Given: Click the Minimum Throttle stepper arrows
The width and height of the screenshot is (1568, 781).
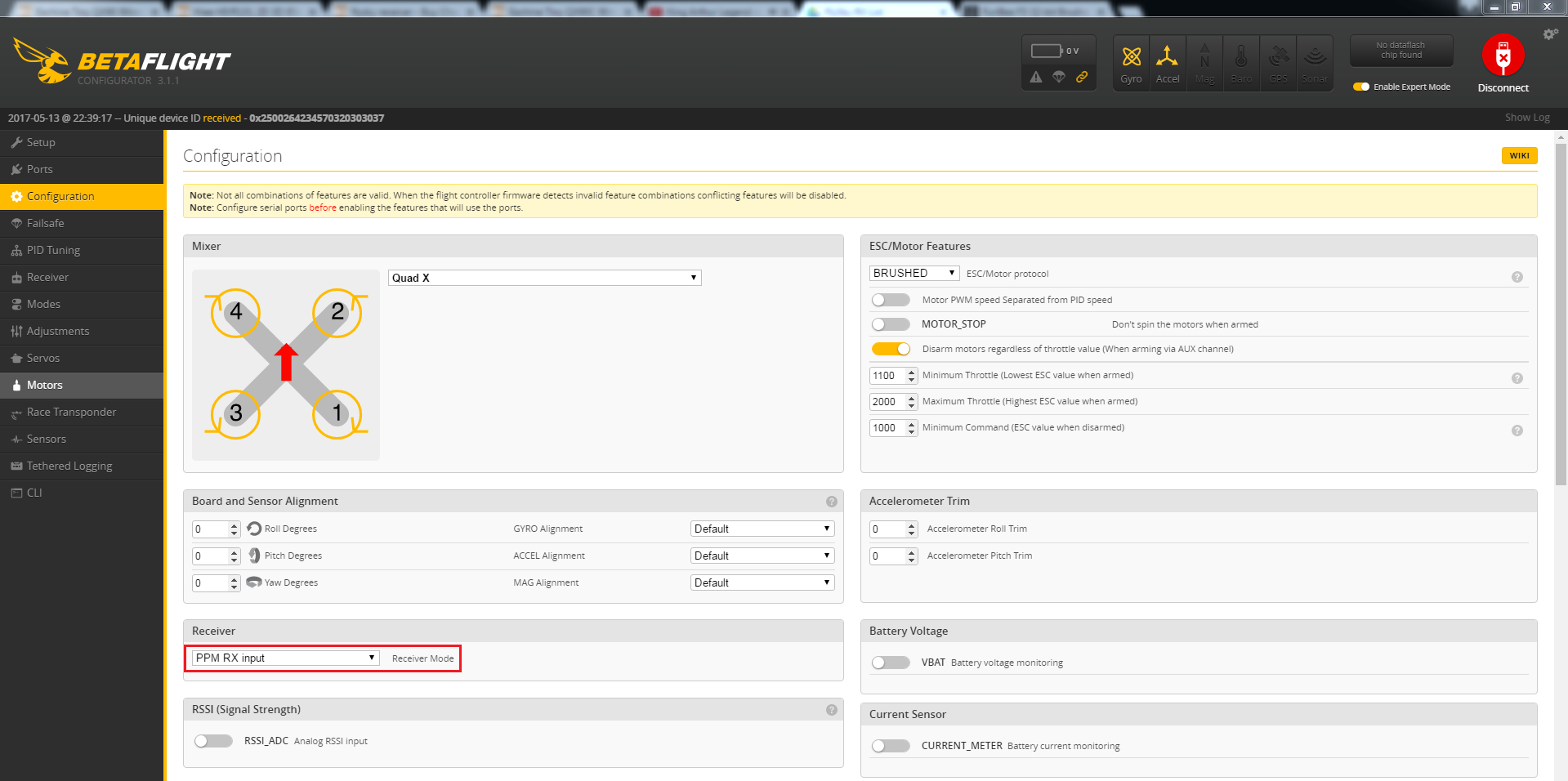Looking at the screenshot, I should [x=912, y=376].
